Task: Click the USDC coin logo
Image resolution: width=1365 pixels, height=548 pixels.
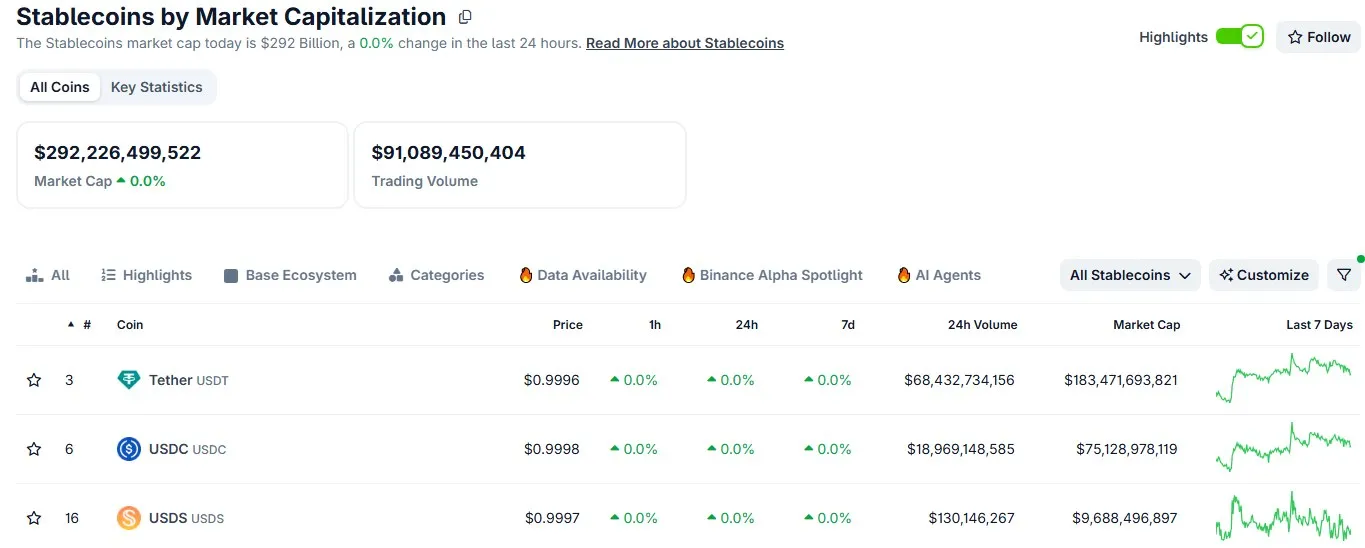Action: pyautogui.click(x=128, y=449)
